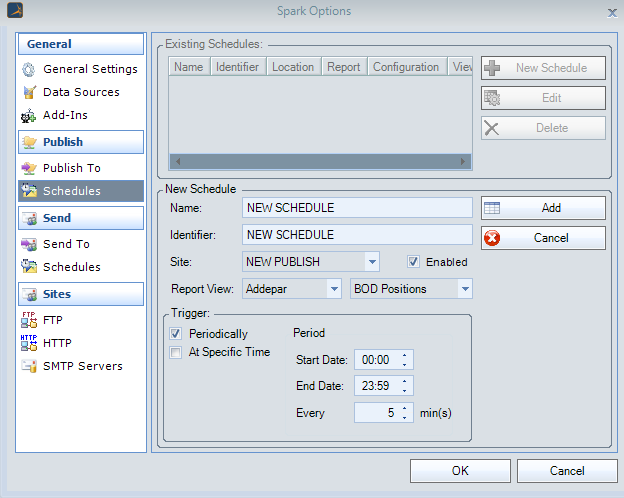Click the SMTP Servers icon
Image resolution: width=624 pixels, height=498 pixels.
point(29,366)
